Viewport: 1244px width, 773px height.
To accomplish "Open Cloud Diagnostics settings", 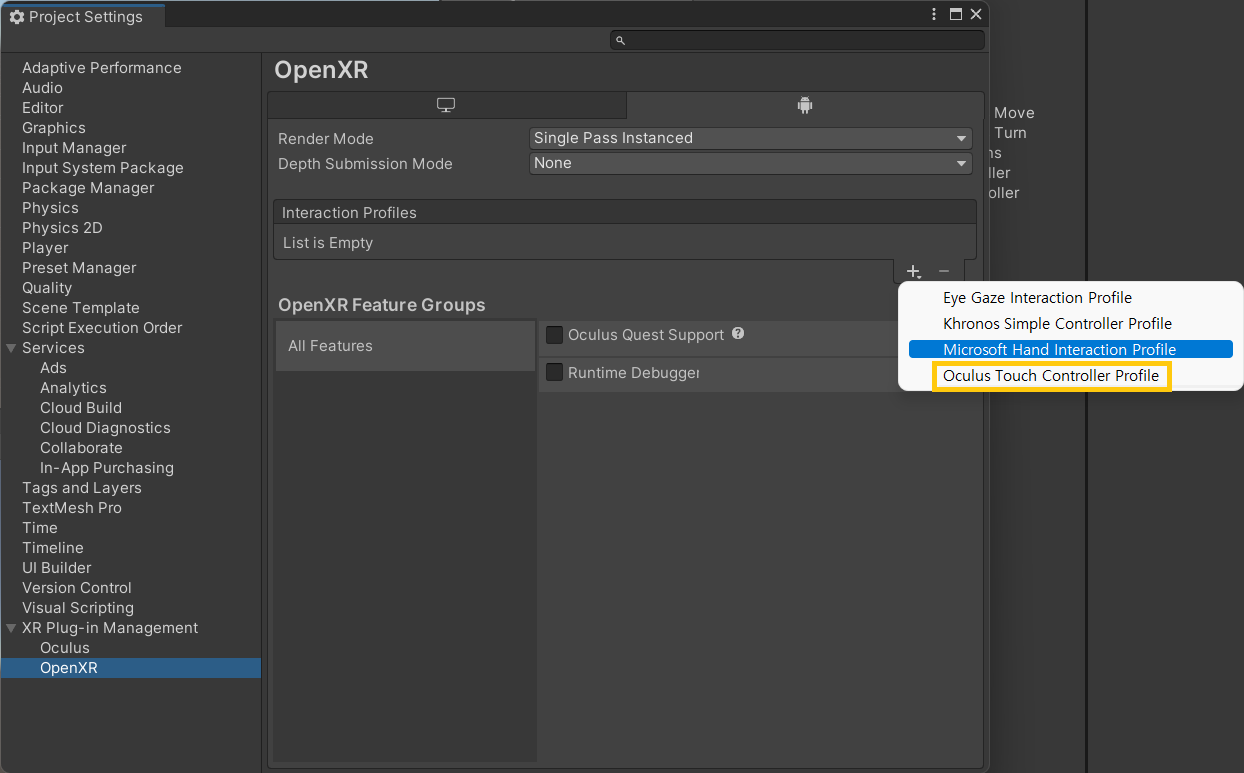I will [x=105, y=428].
